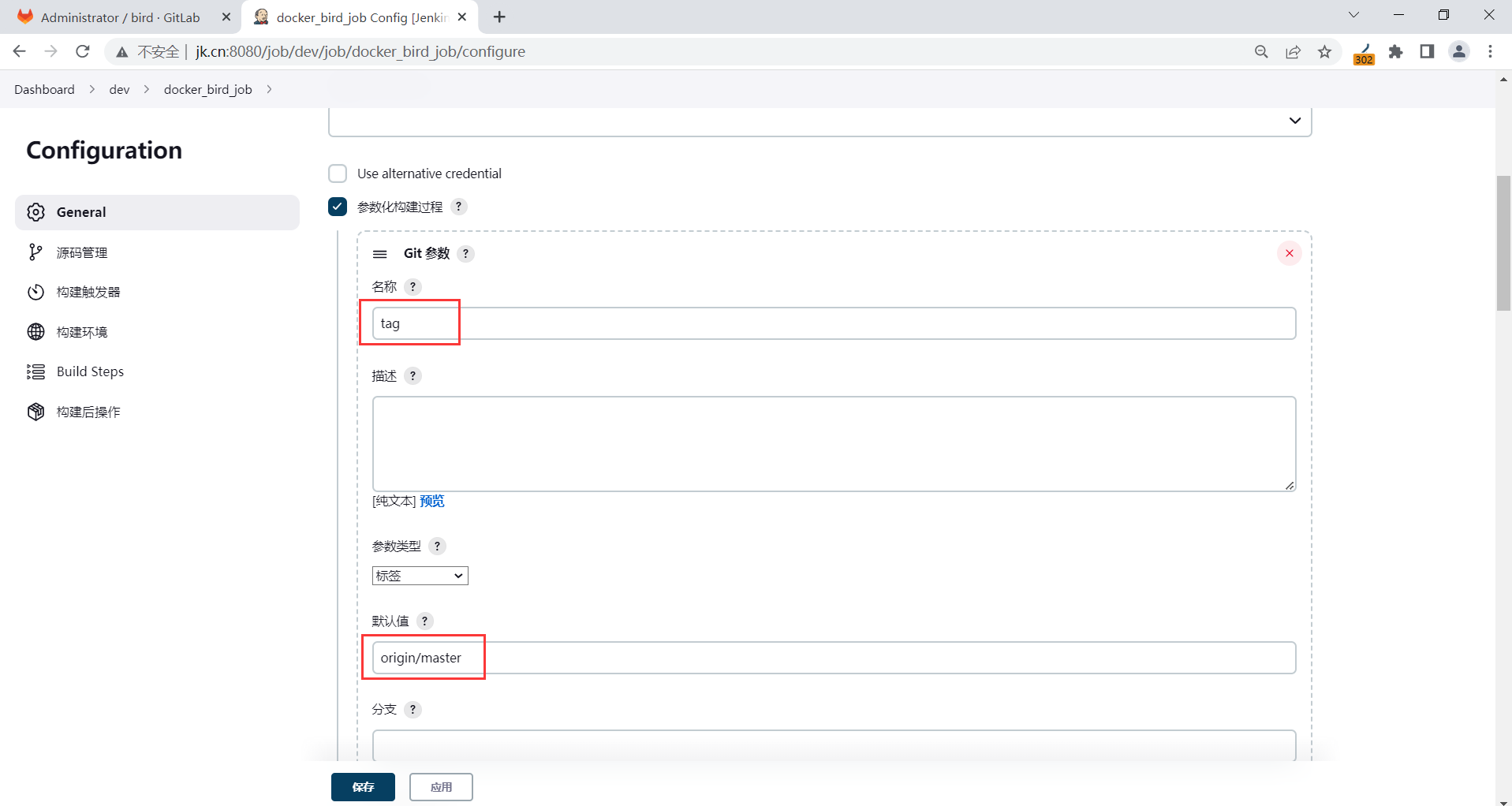Expand chevron after dev breadcrumb
The image size is (1512, 806).
[x=147, y=90]
